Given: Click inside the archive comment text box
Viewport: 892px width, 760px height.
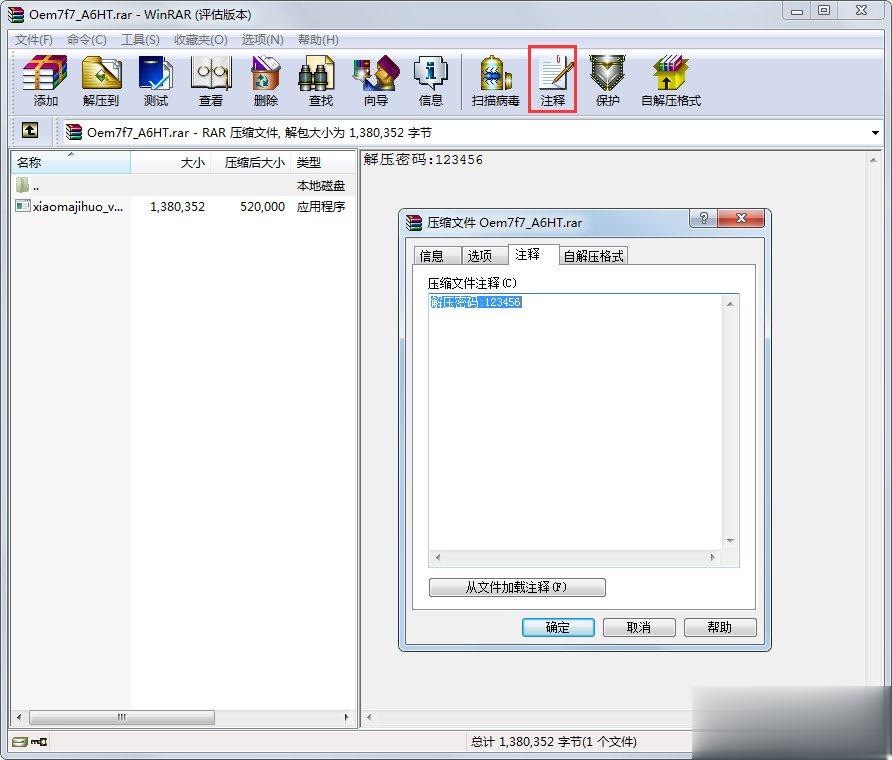Looking at the screenshot, I should [x=575, y=422].
